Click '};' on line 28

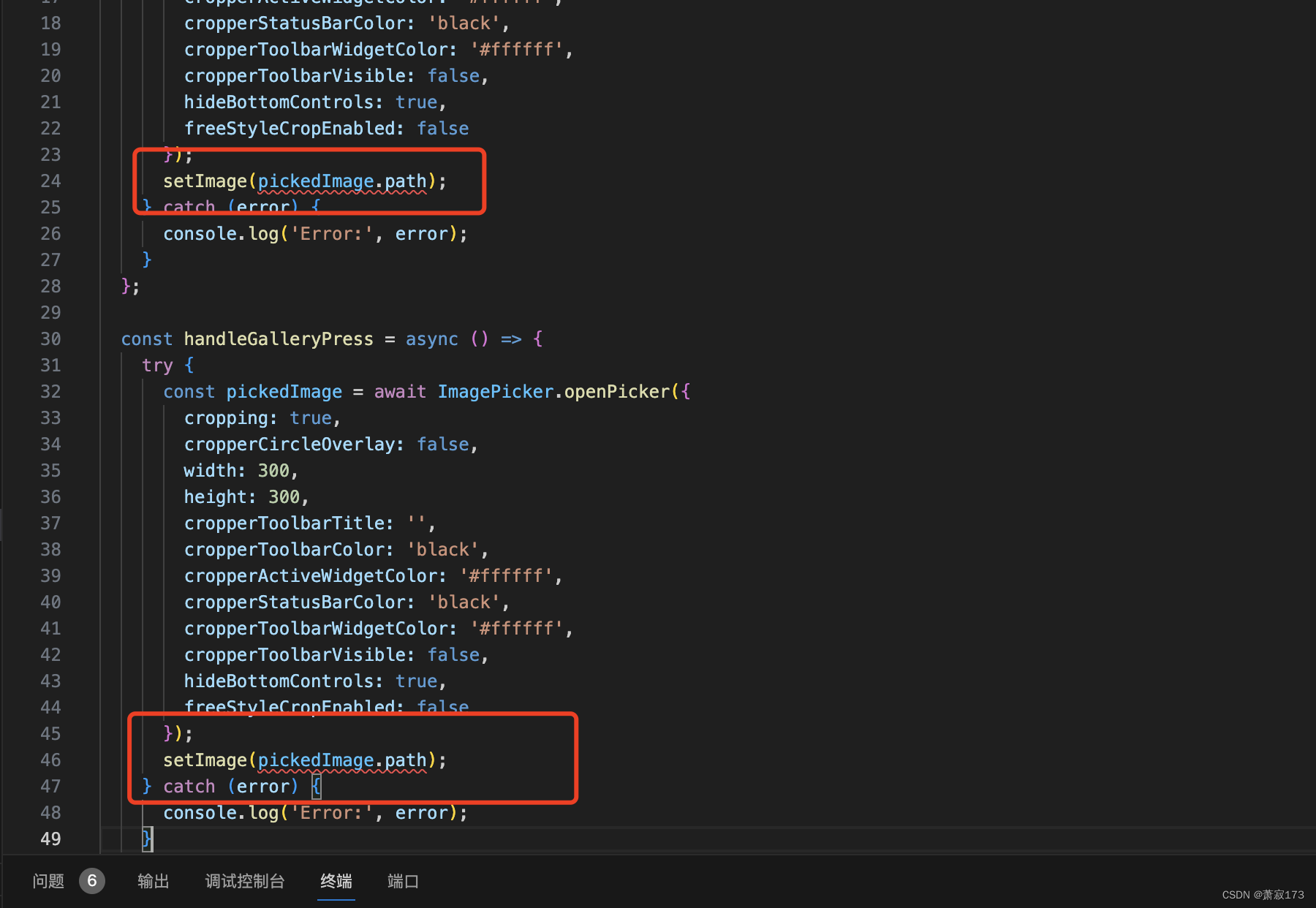click(130, 287)
